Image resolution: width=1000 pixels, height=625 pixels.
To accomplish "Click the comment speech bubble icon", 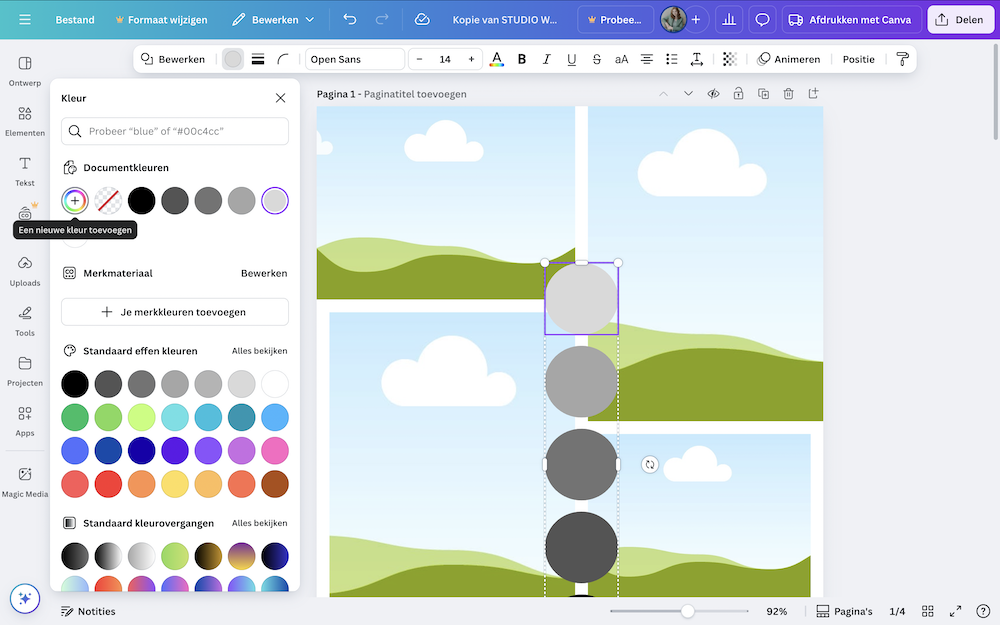I will [762, 19].
